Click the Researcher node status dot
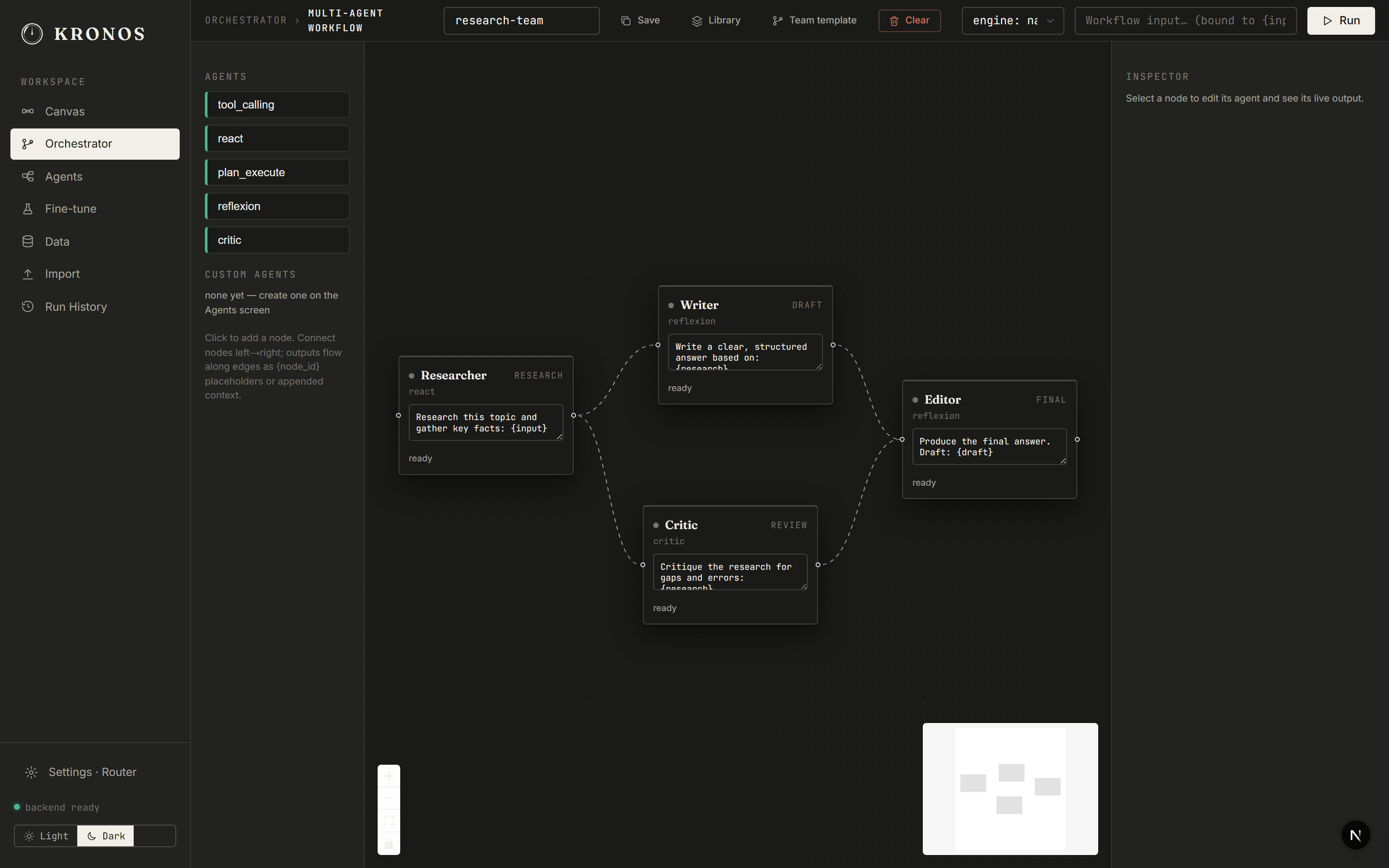Viewport: 1389px width, 868px height. point(411,376)
